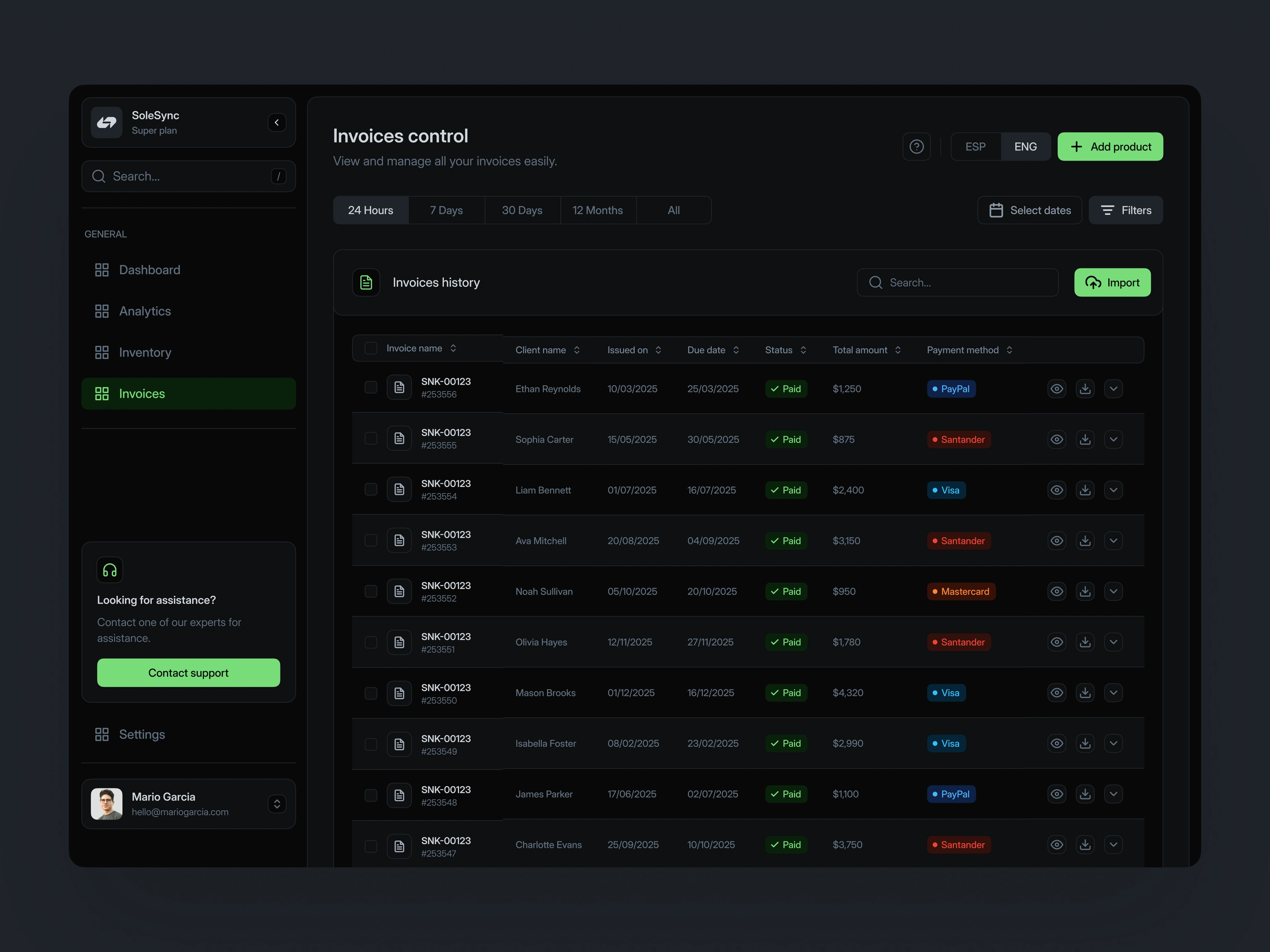
Task: Switch to the 30 Days tab
Action: click(x=522, y=211)
